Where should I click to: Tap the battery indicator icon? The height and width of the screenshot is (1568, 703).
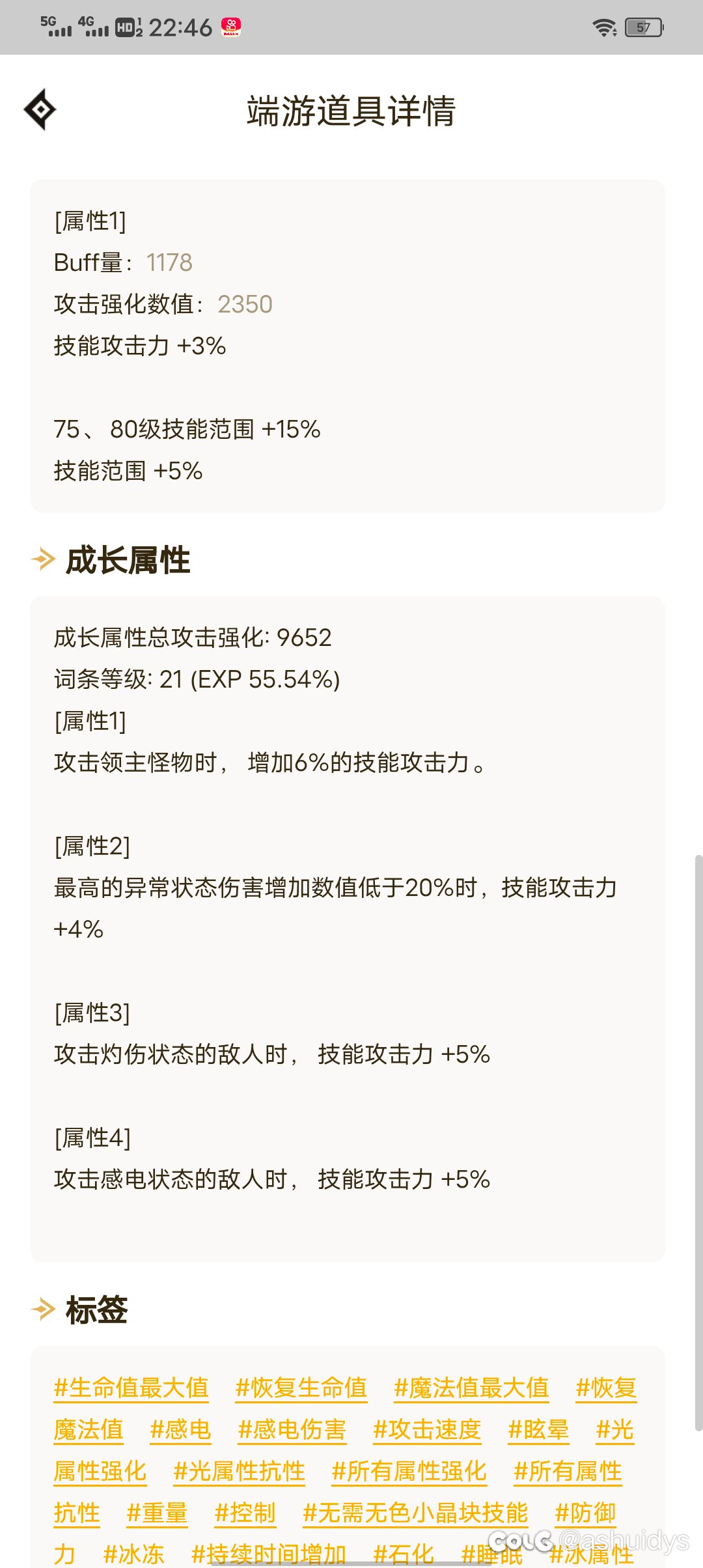point(643,27)
